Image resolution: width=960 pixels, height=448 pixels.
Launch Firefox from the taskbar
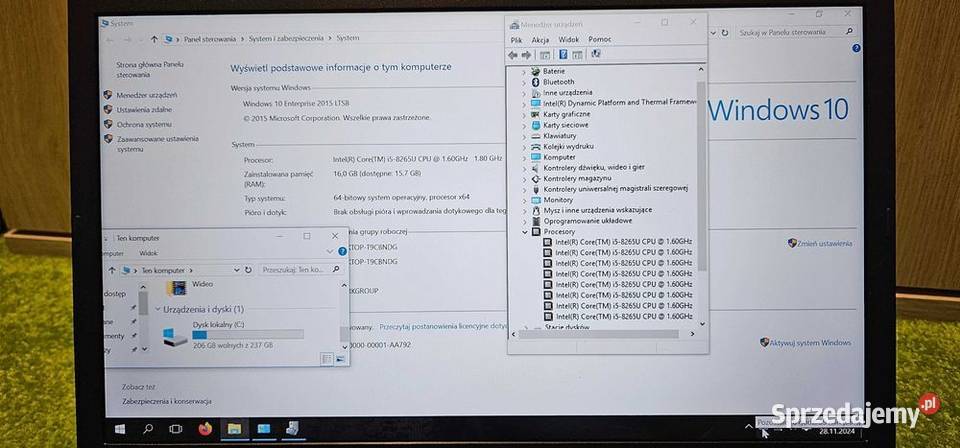[x=205, y=428]
